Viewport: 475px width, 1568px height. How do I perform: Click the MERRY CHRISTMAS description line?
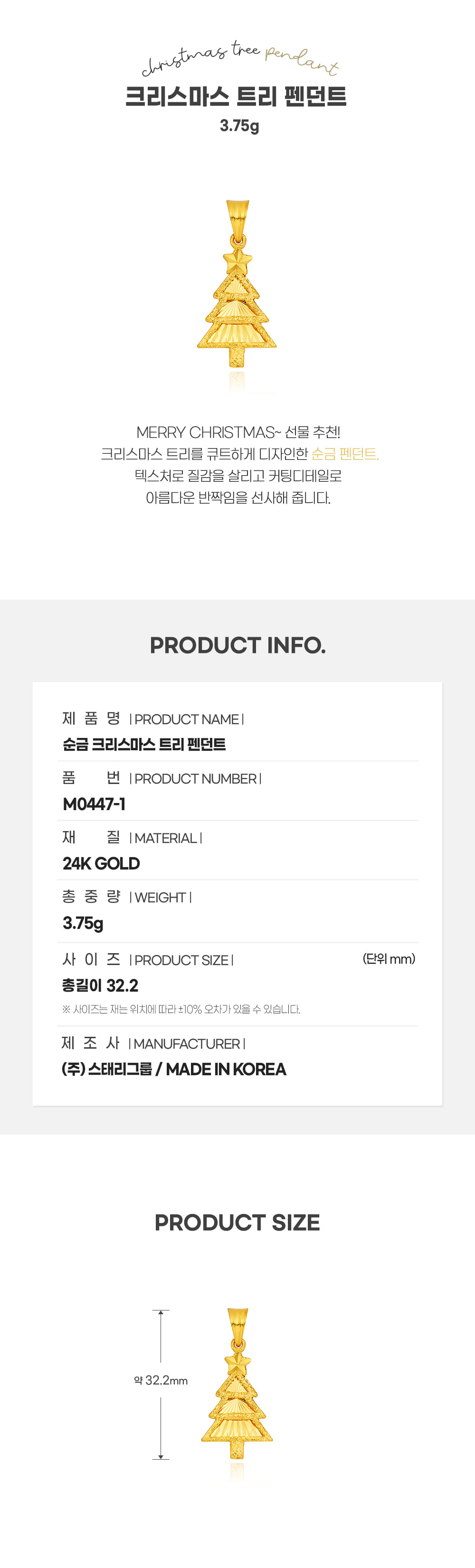[238, 432]
